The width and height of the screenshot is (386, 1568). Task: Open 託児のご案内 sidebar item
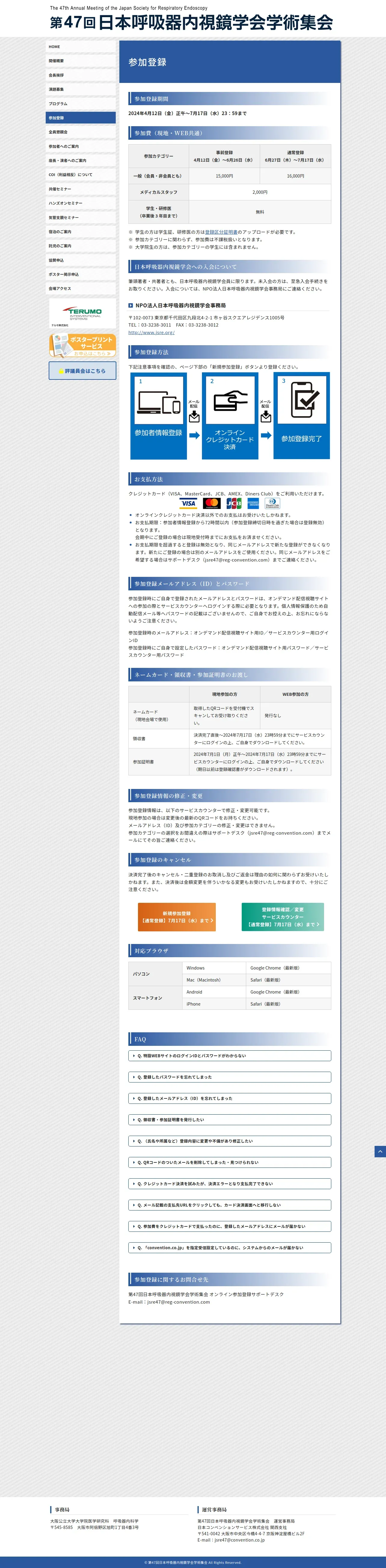tap(81, 246)
